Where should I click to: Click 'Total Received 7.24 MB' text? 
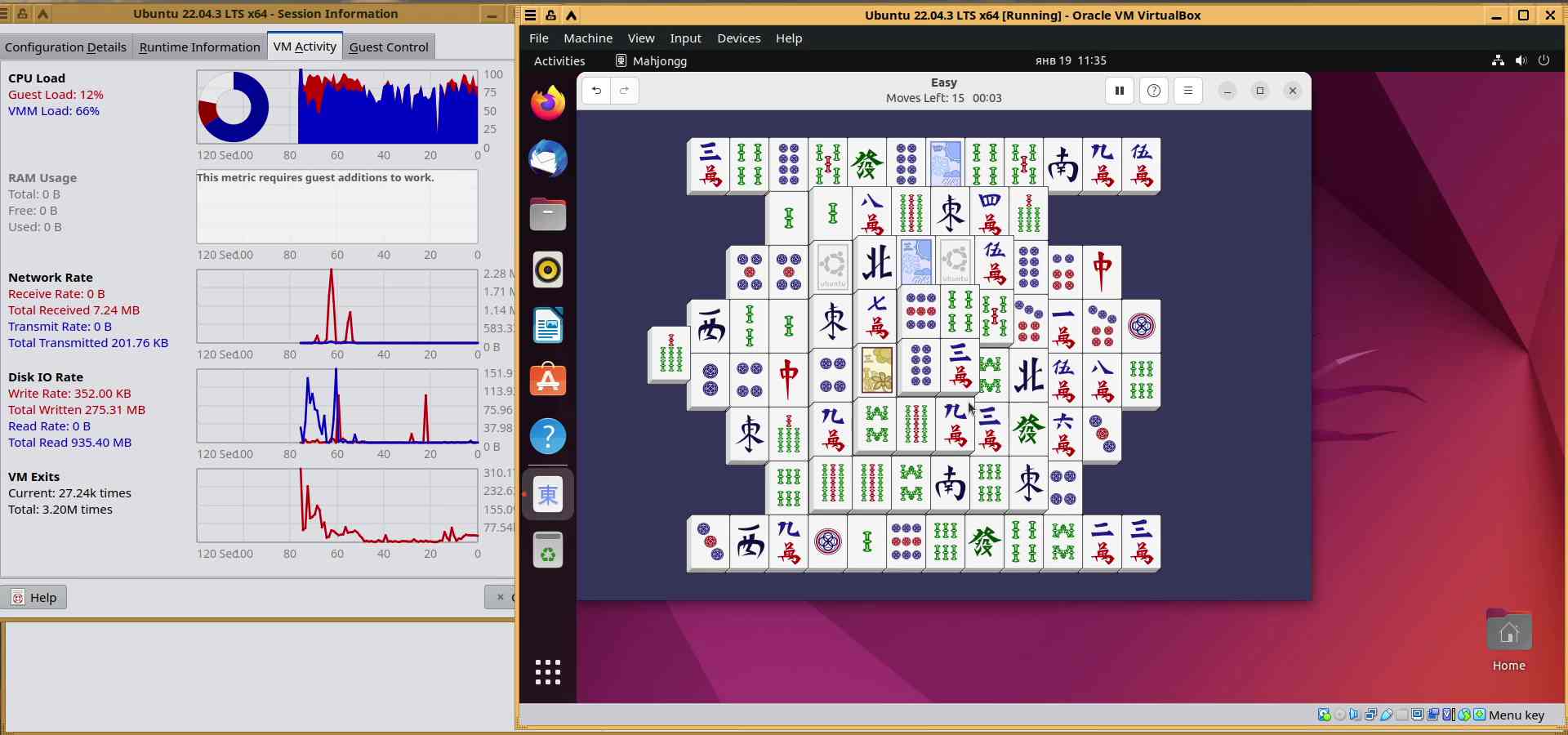coord(73,310)
